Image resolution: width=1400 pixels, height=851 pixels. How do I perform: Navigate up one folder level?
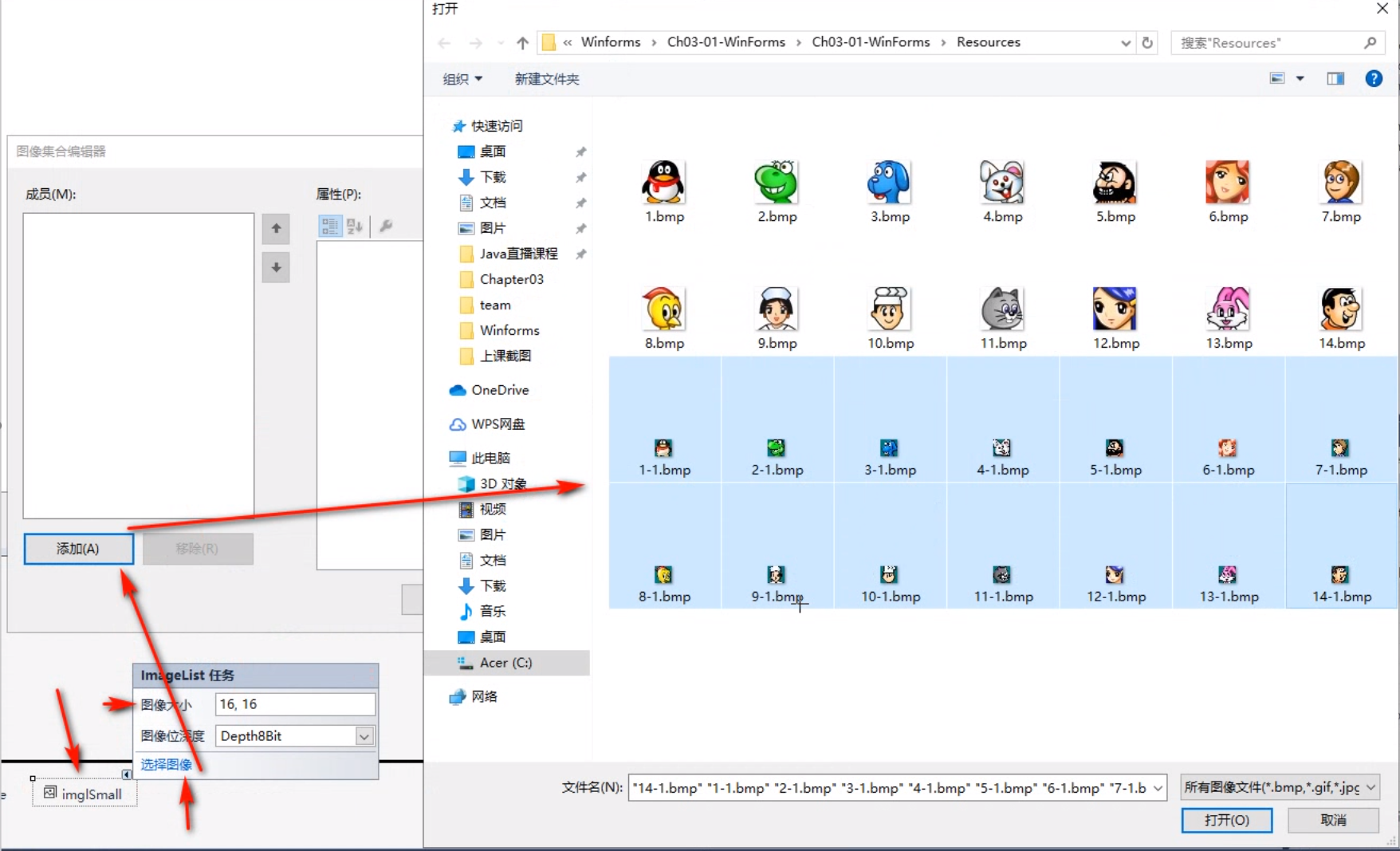pos(522,42)
